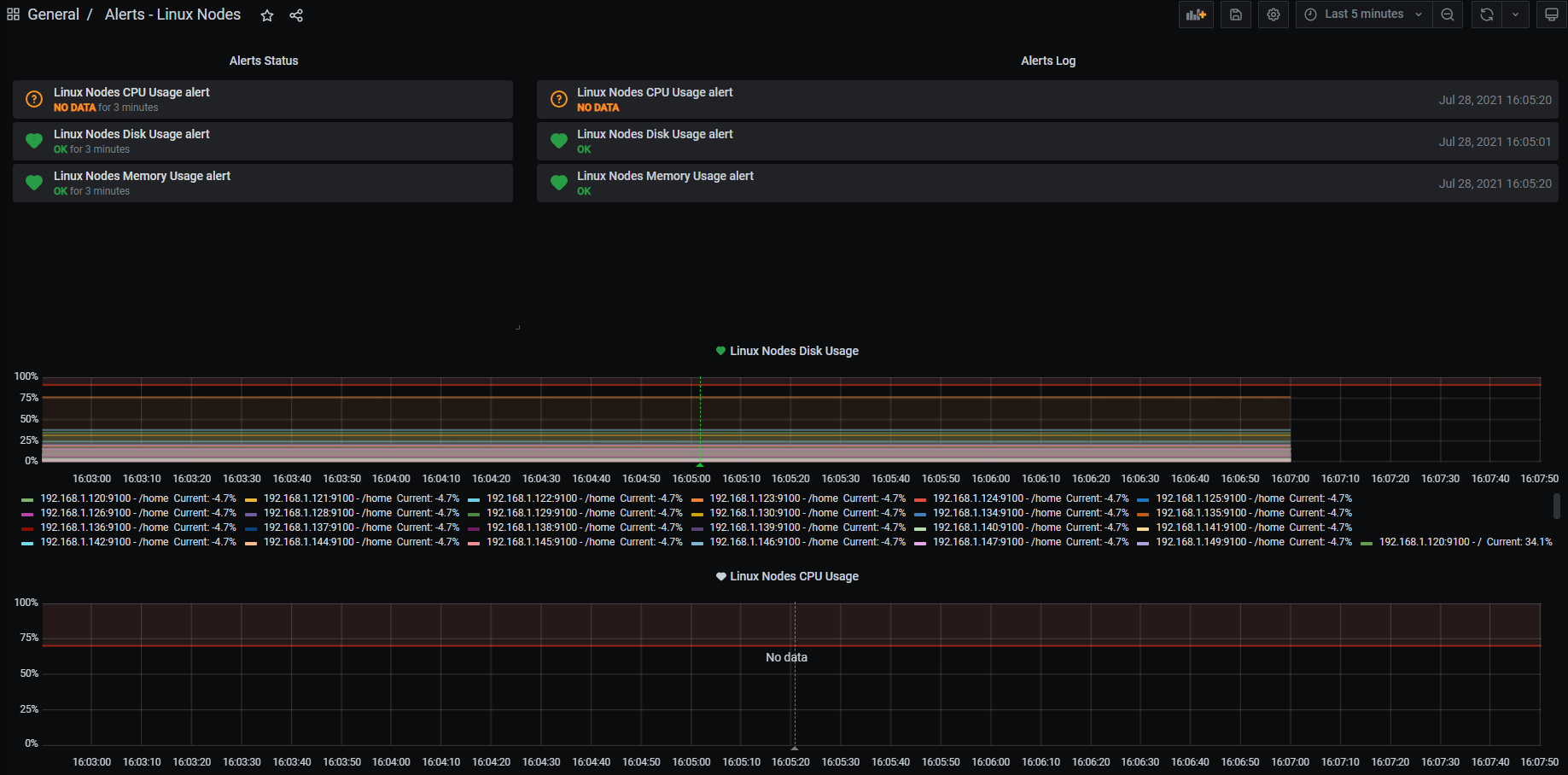Open the Last 5 minutes time picker
The image size is (1568, 775).
[x=1363, y=15]
